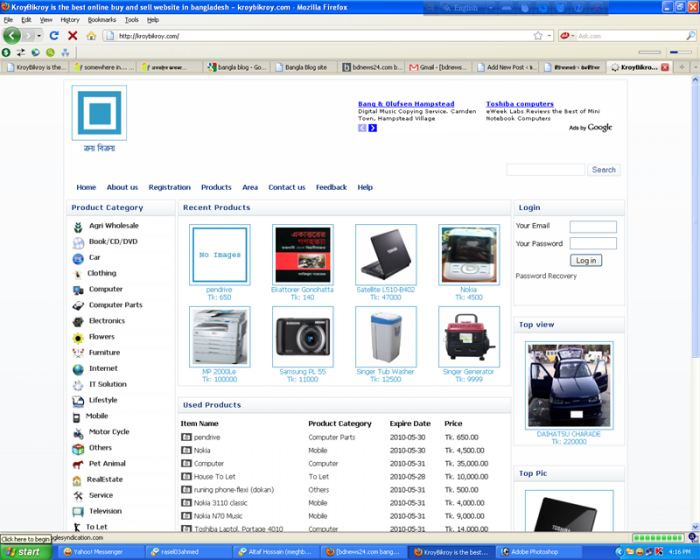This screenshot has height=560, width=700.
Task: Click the RealEstate house category icon
Action: (78, 480)
